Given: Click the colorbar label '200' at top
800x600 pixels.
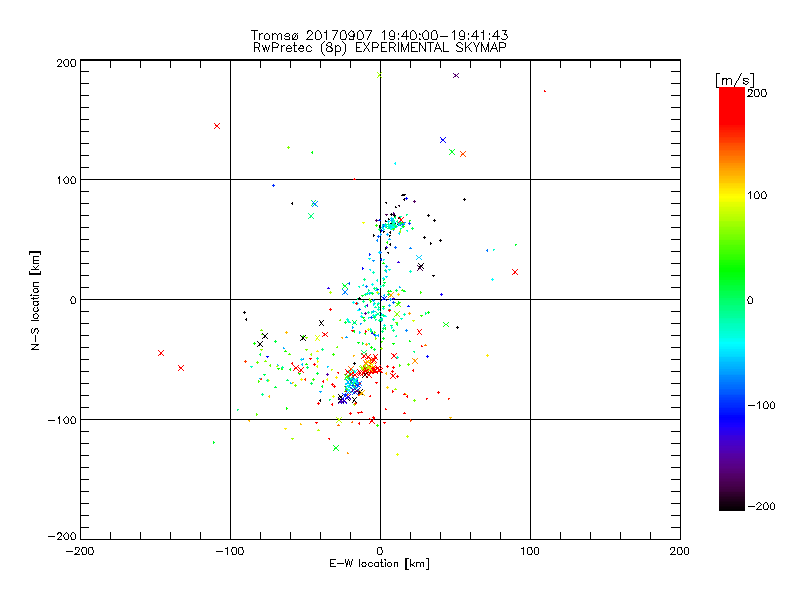Looking at the screenshot, I should pyautogui.click(x=757, y=93).
